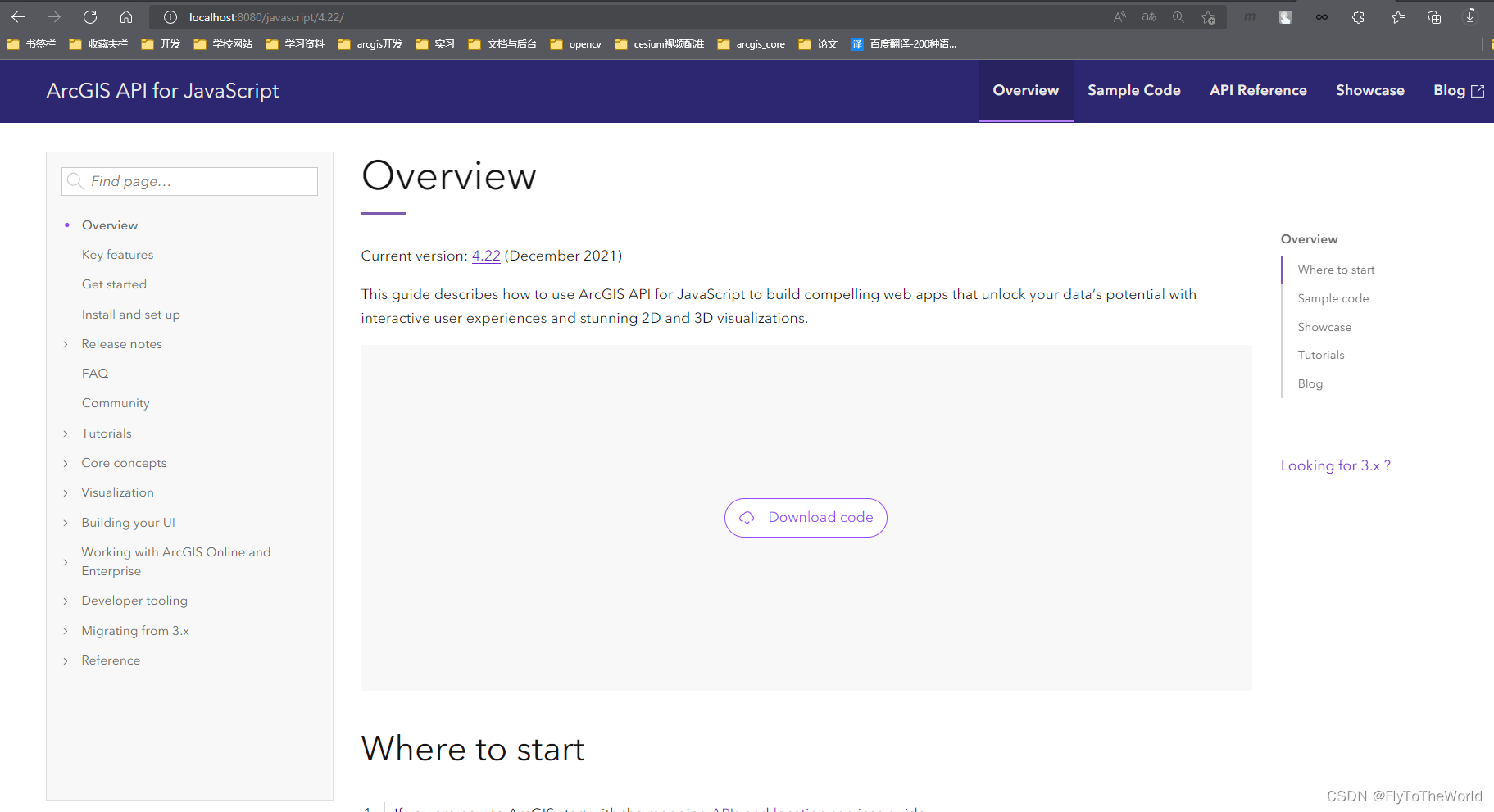The height and width of the screenshot is (812, 1494).
Task: Expand the Building your UI section
Action: click(x=66, y=523)
